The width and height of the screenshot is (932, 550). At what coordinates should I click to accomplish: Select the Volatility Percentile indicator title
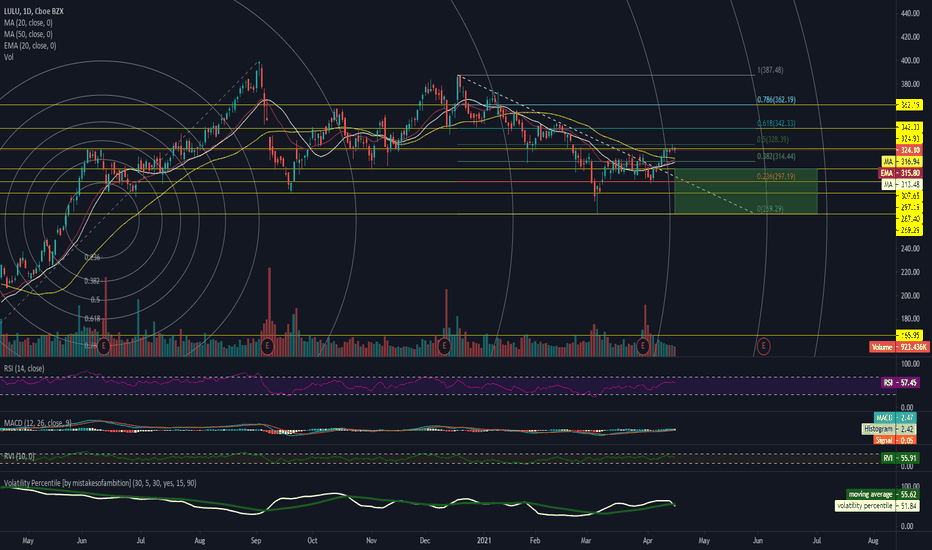100,483
